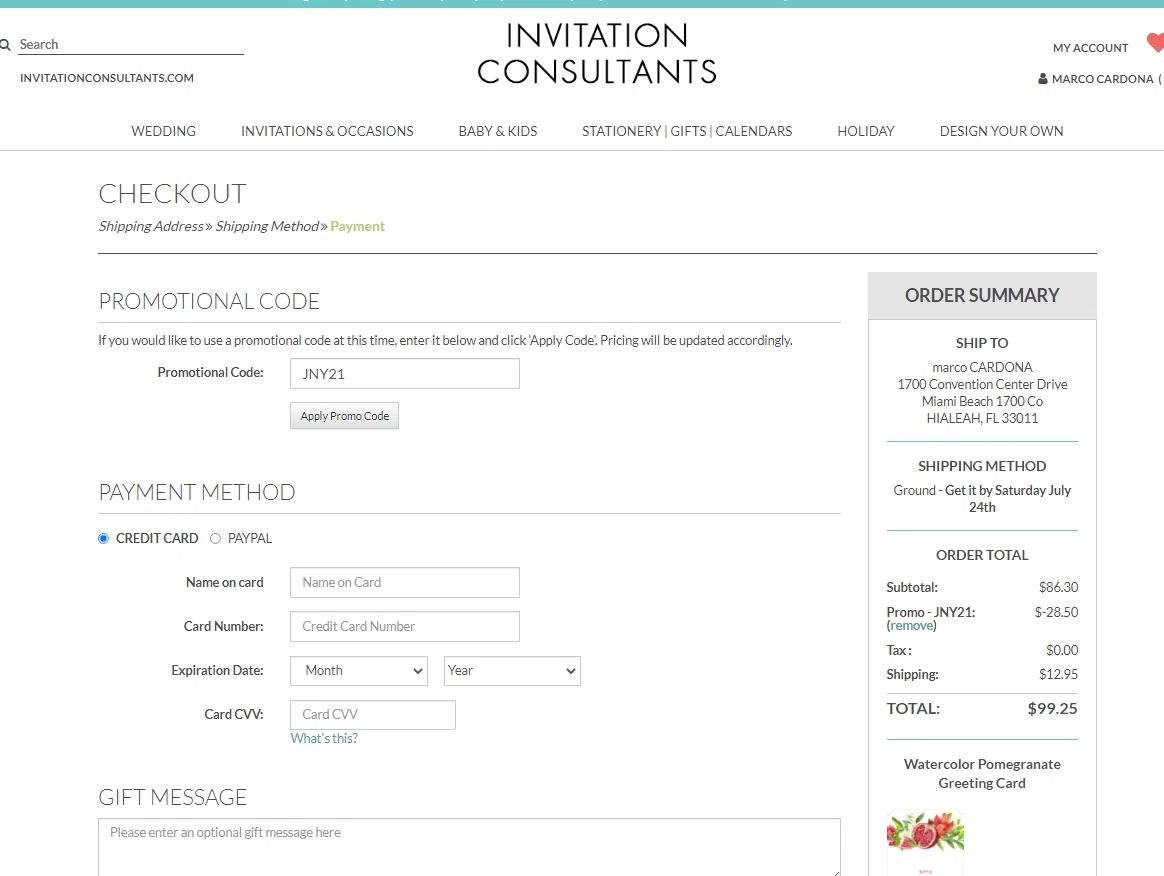
Task: Click the subtotal value $86.30
Action: point(1059,587)
